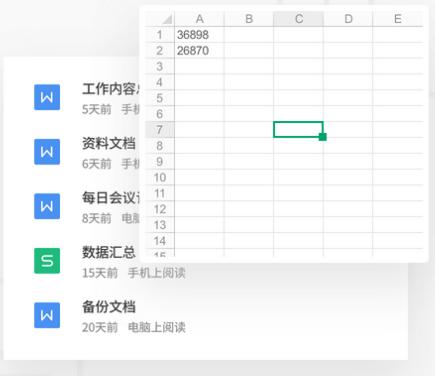Click 20天前 电脑上阅读 subtitle
This screenshot has width=435, height=376.
pos(134,327)
